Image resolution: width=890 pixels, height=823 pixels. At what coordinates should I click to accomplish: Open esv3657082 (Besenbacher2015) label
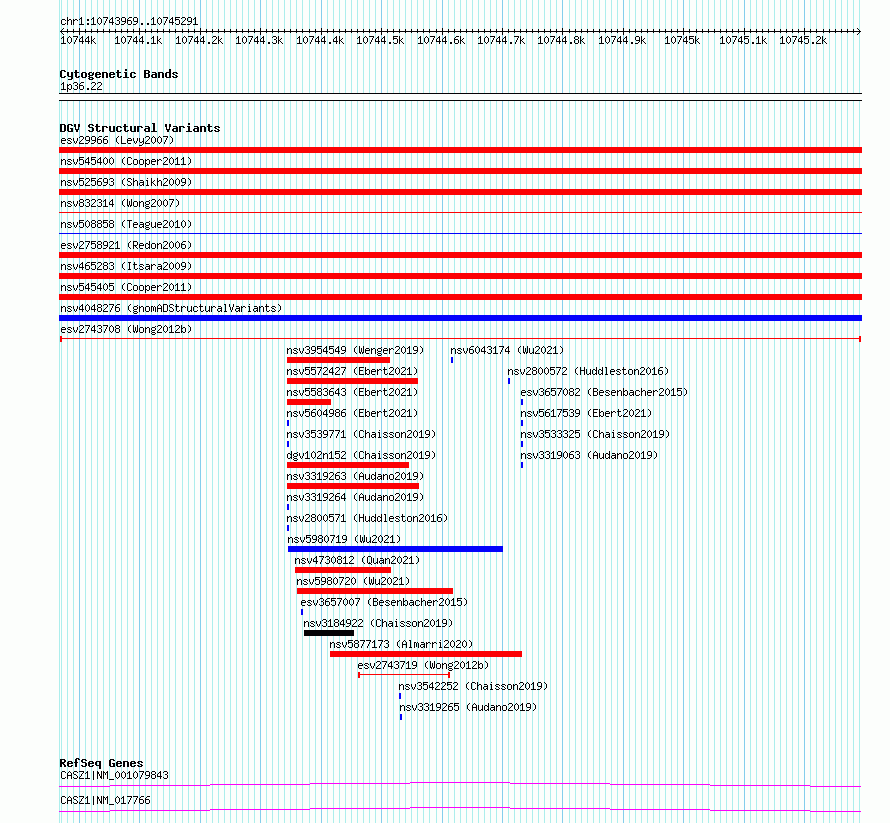click(x=604, y=392)
